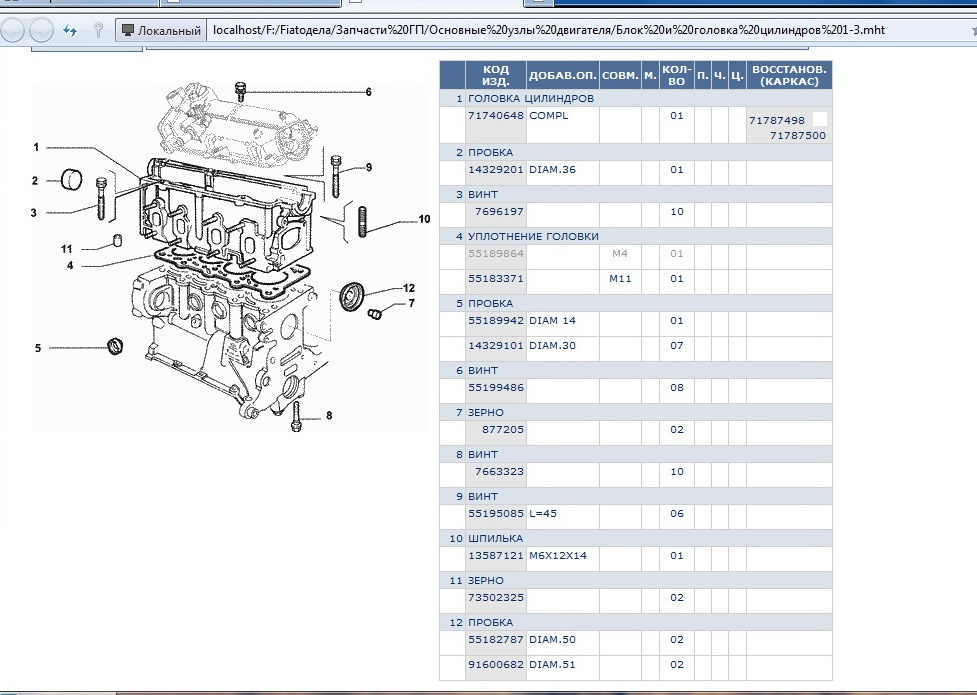The height and width of the screenshot is (695, 977).
Task: Select the ГОЛОВКА ЦИЛИНДРОВ row heading
Action: point(531,99)
